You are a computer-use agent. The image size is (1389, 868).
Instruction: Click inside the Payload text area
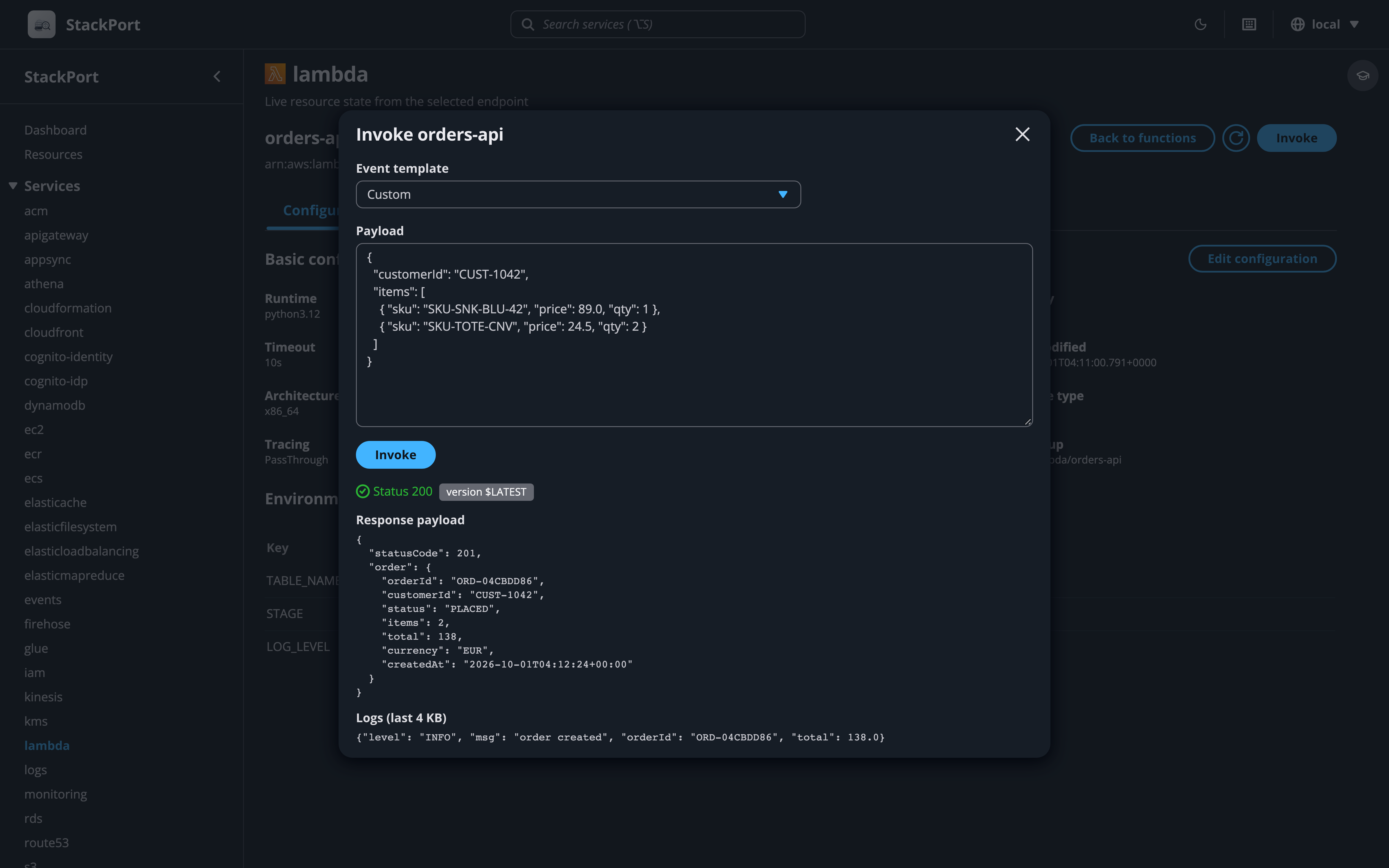pos(694,335)
